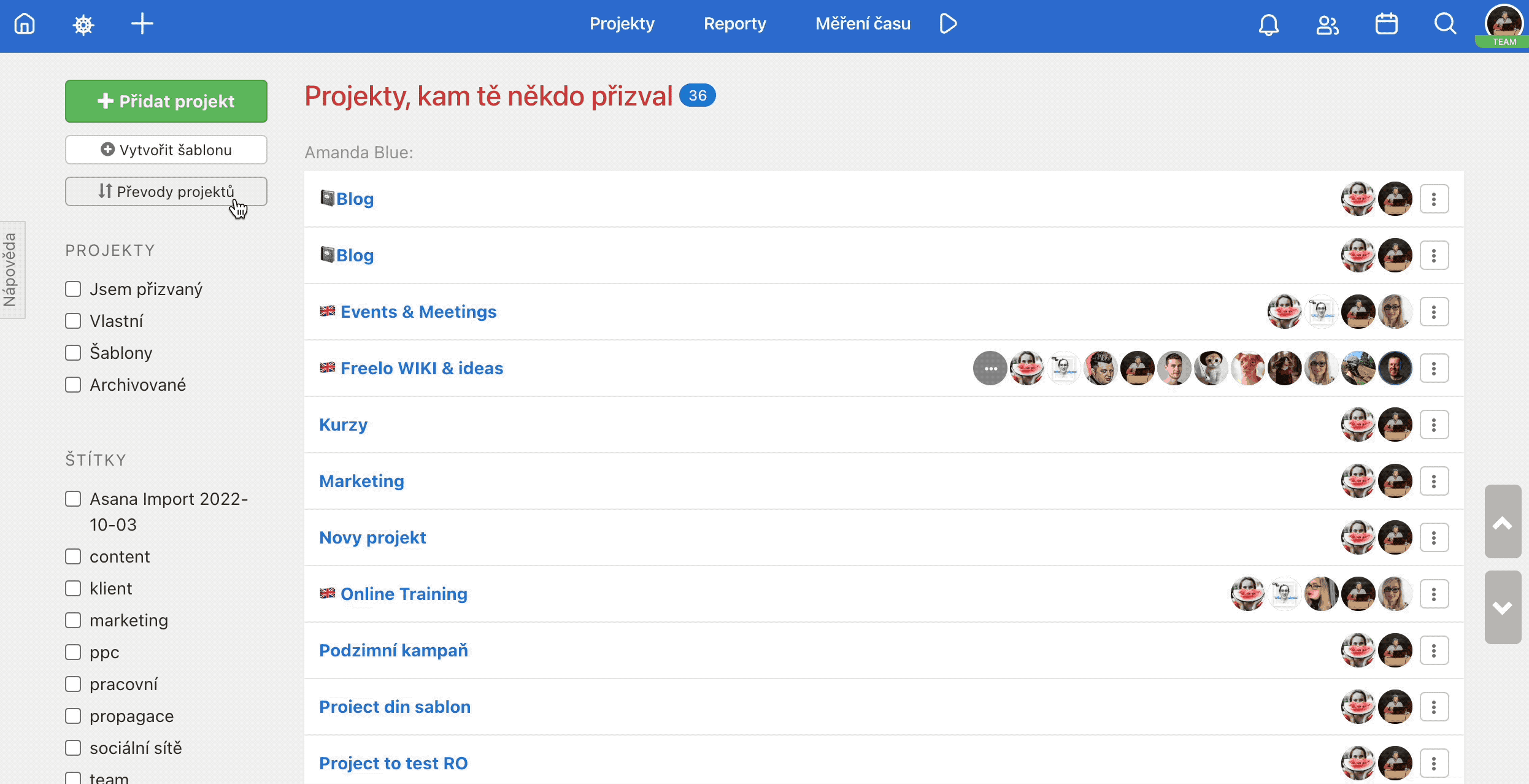Check the propagace label filter

73,716
